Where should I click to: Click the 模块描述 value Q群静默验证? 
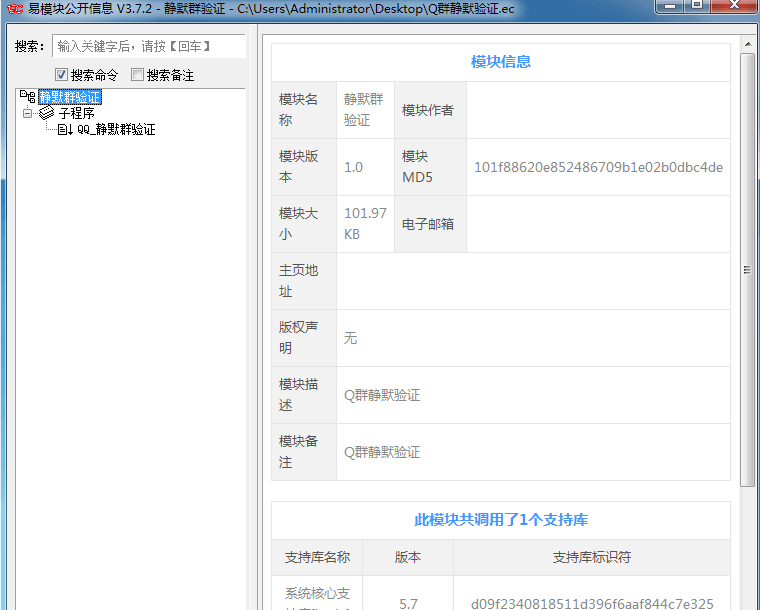(x=382, y=395)
